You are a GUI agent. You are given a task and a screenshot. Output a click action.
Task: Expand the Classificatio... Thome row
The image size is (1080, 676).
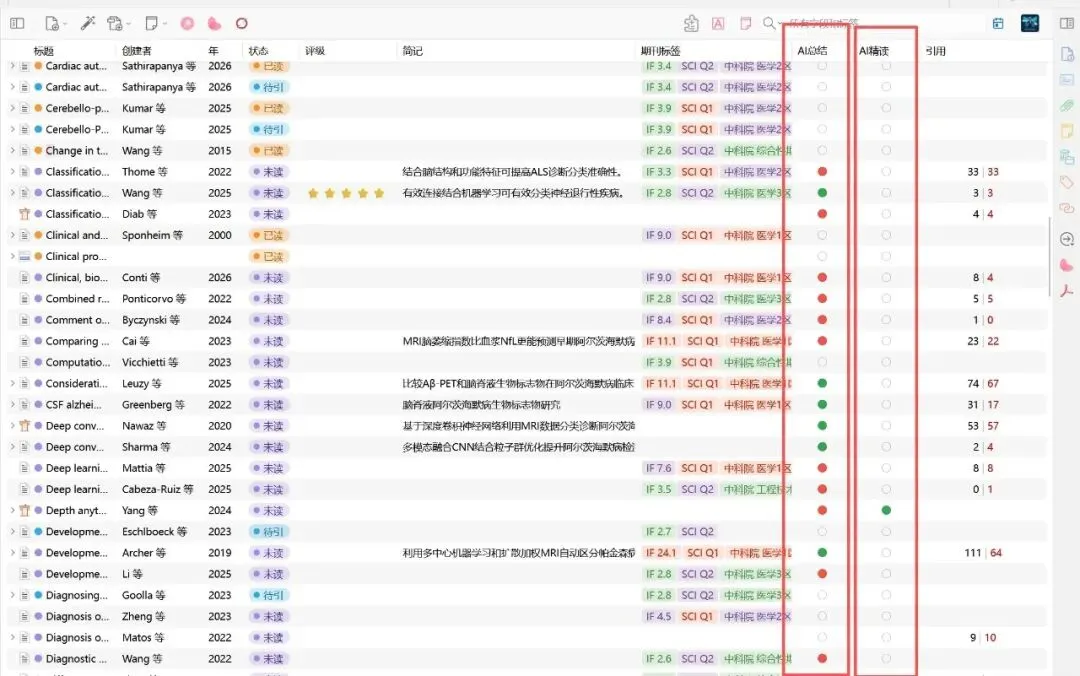click(12, 172)
